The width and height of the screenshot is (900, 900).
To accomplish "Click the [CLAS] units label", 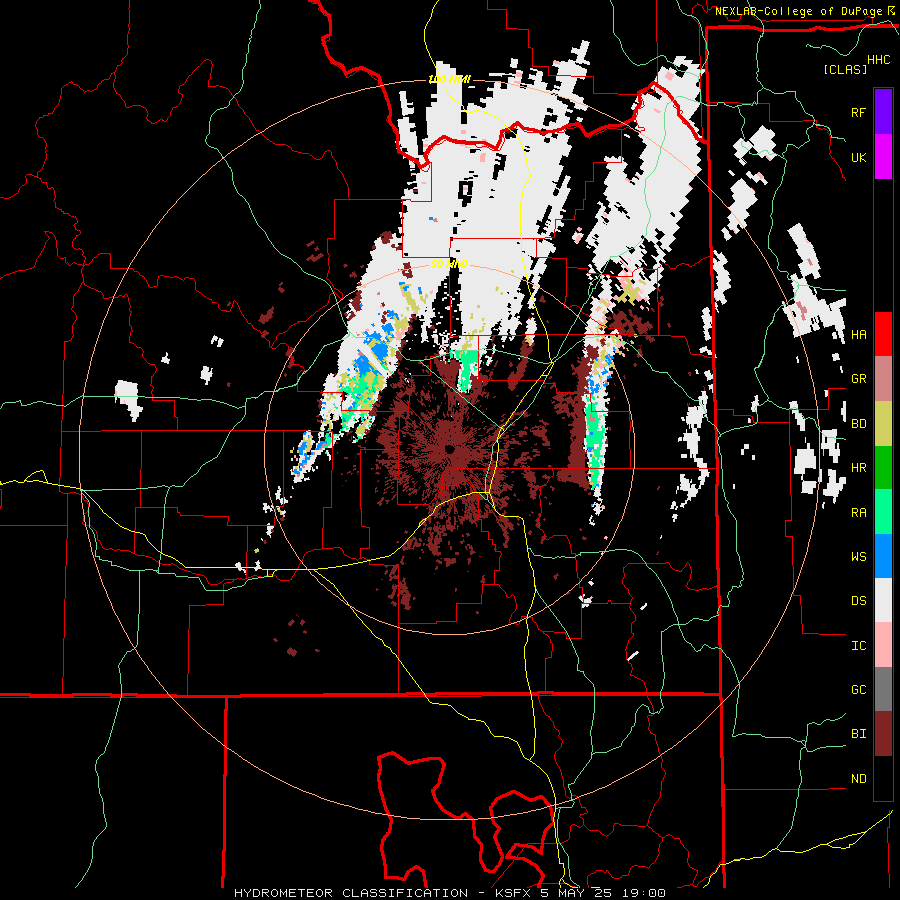I will [x=845, y=69].
